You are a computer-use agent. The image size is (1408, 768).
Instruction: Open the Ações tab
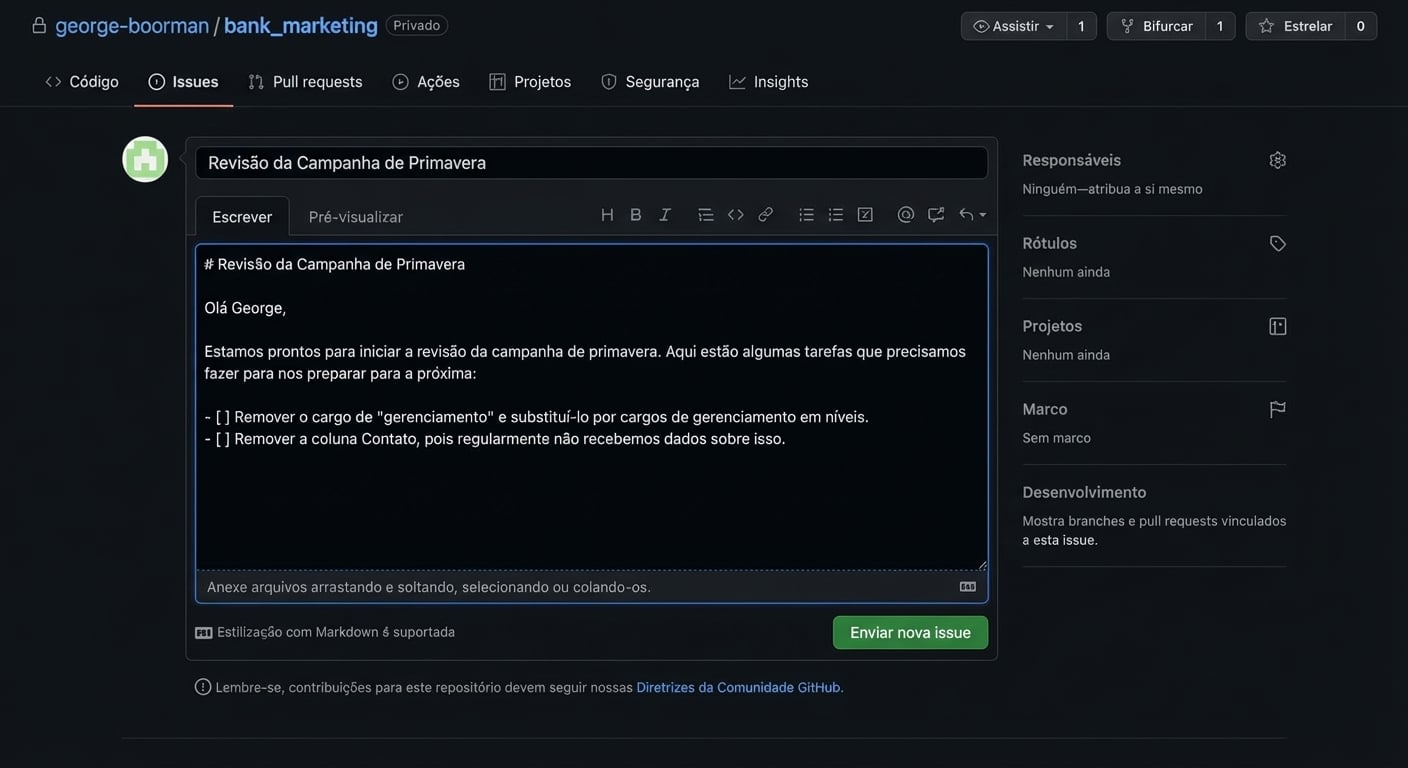(x=426, y=82)
